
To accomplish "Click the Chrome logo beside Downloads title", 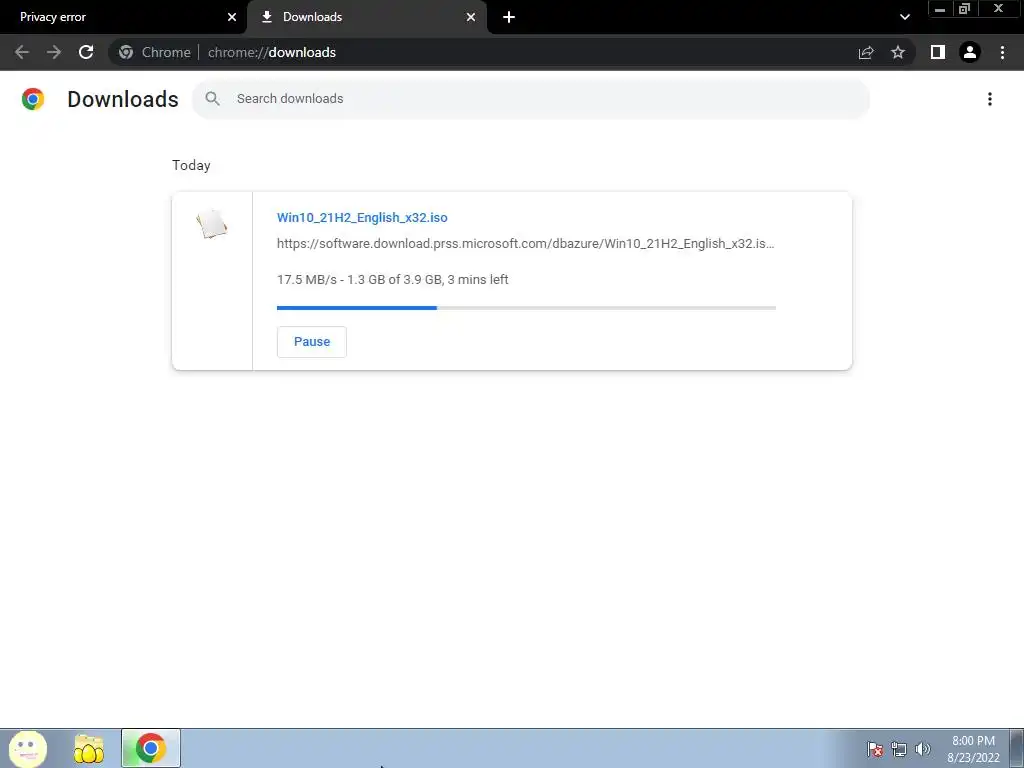I will 33,99.
